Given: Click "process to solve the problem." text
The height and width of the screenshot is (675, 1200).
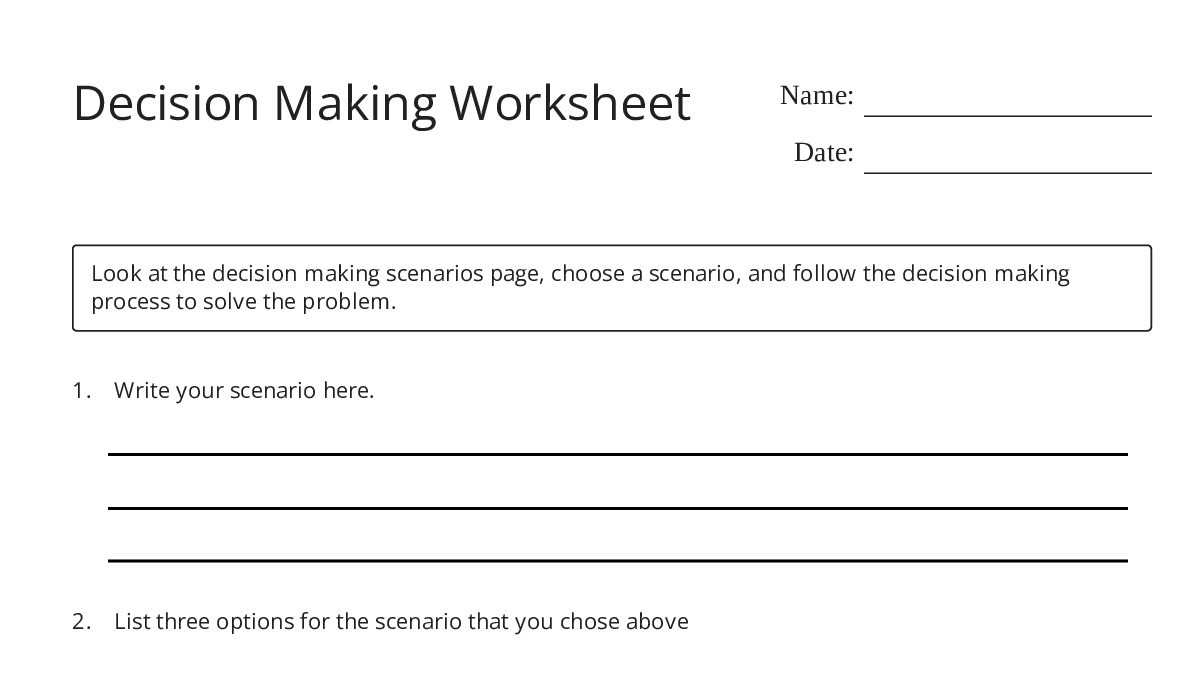Looking at the screenshot, I should point(244,302).
